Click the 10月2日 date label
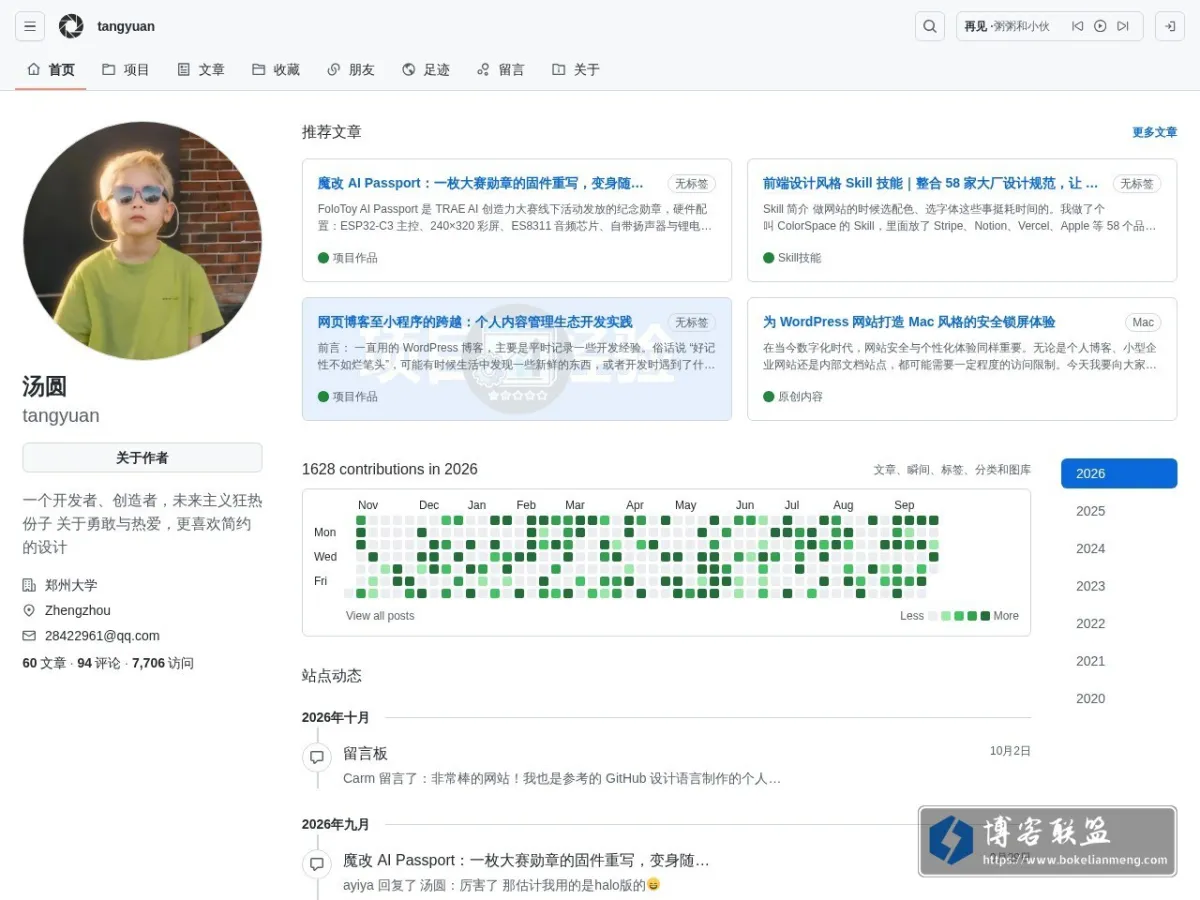 (1010, 751)
